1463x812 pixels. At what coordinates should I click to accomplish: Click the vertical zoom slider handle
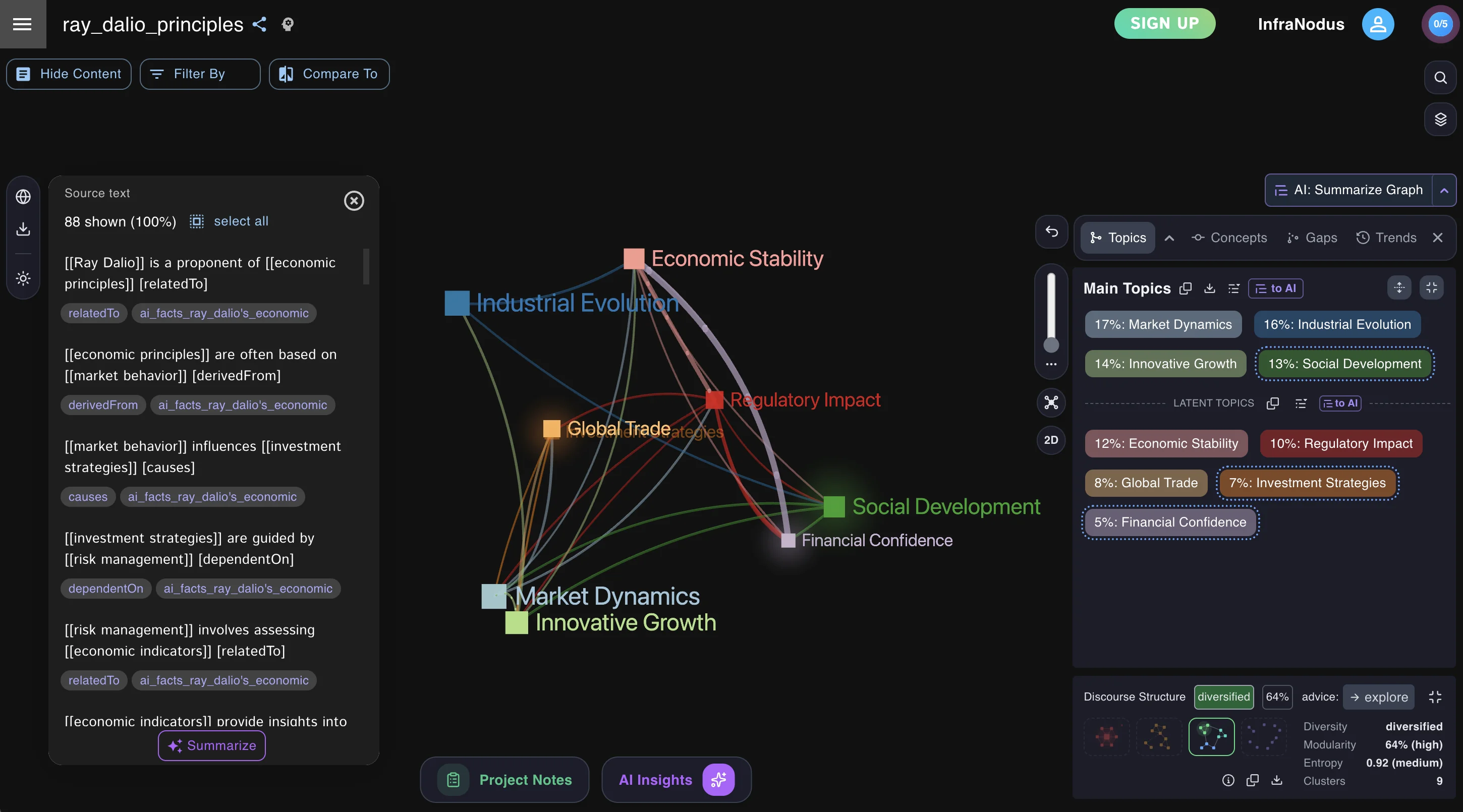[x=1051, y=344]
